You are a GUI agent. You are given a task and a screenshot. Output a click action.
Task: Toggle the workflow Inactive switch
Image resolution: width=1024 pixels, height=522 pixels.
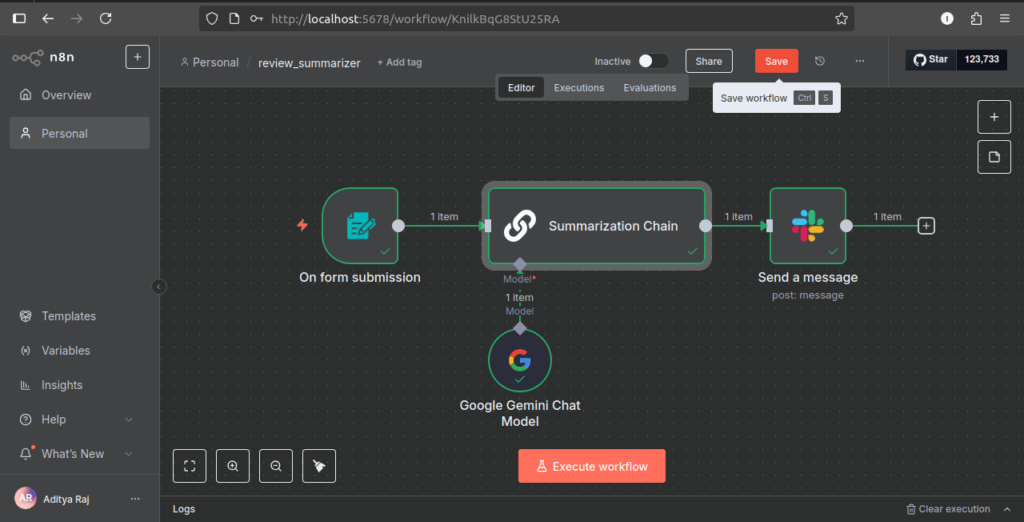click(653, 61)
